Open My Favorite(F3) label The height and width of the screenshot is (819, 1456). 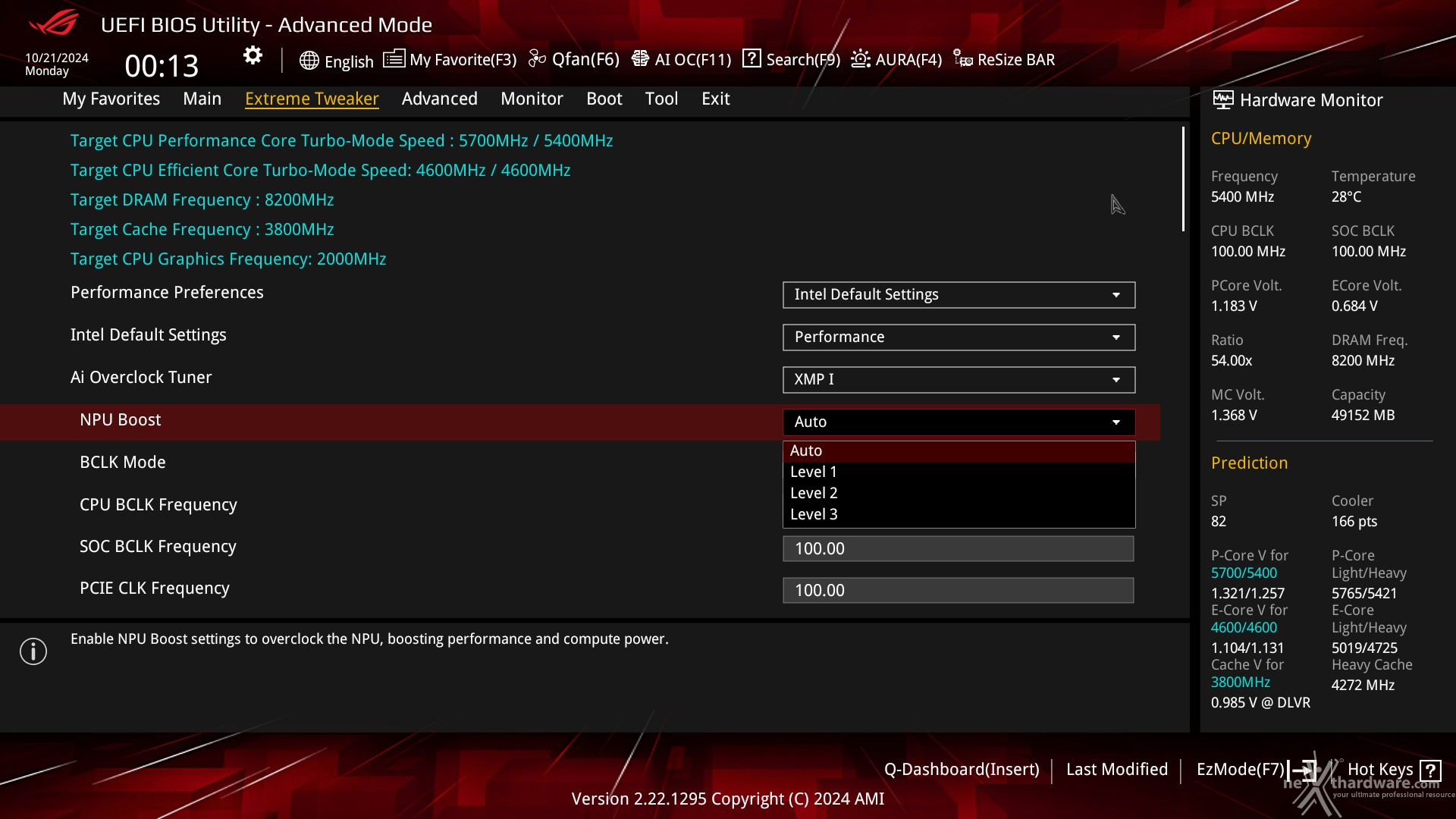[463, 60]
